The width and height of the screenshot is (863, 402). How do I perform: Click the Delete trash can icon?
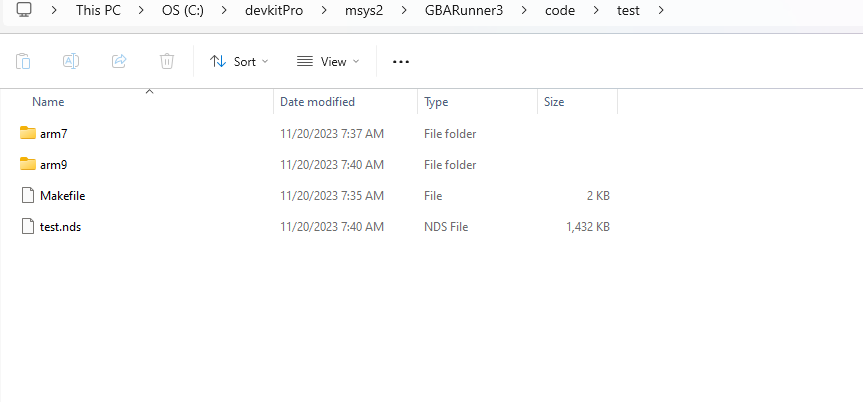coord(167,61)
